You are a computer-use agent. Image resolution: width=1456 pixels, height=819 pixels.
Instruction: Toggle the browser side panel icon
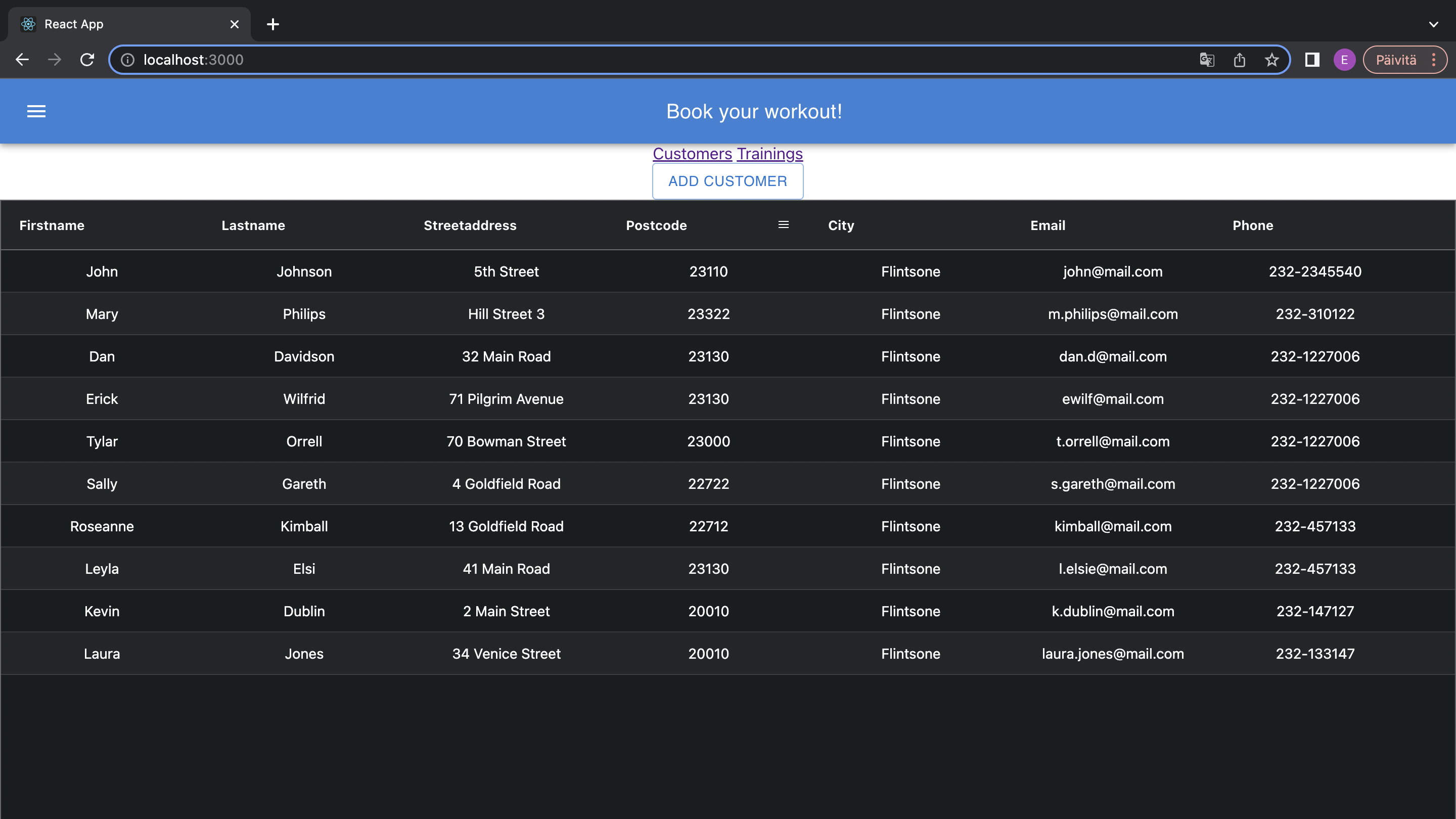tap(1312, 60)
